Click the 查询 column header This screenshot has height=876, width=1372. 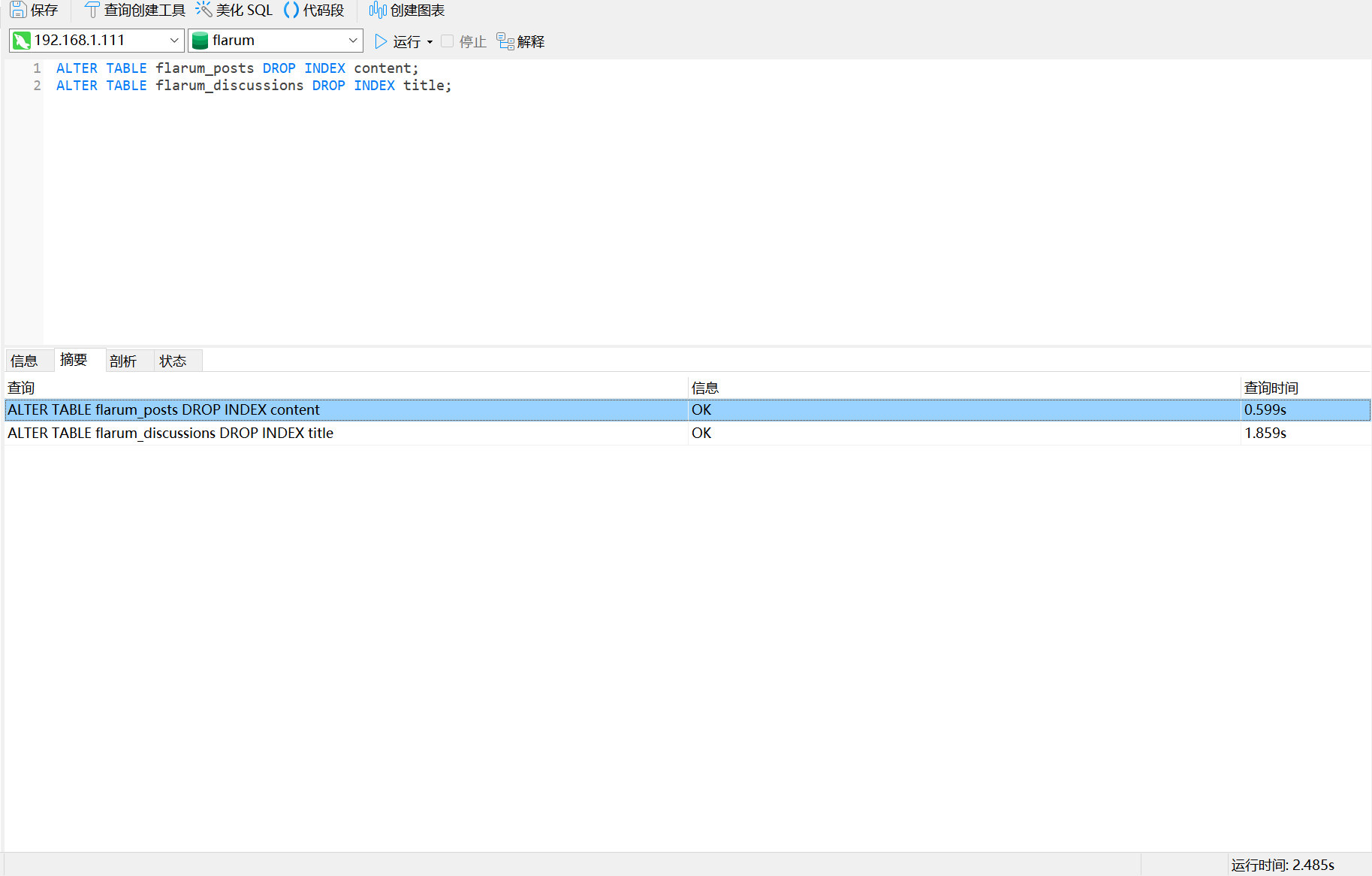pos(21,388)
